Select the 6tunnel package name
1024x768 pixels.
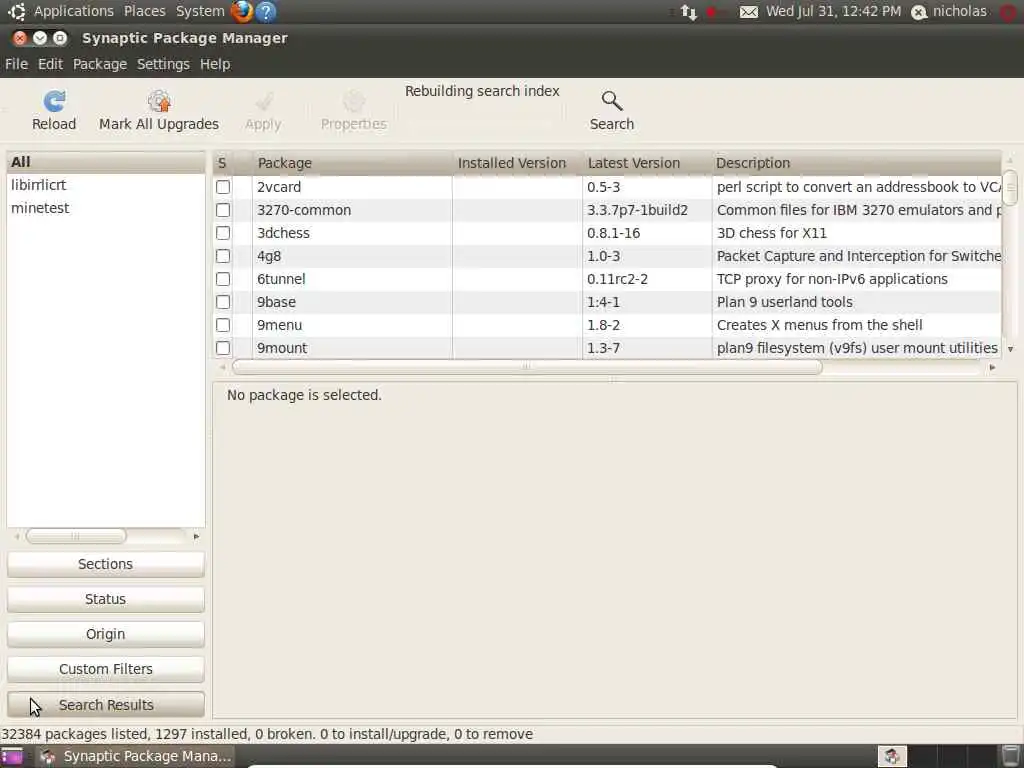[x=281, y=279]
